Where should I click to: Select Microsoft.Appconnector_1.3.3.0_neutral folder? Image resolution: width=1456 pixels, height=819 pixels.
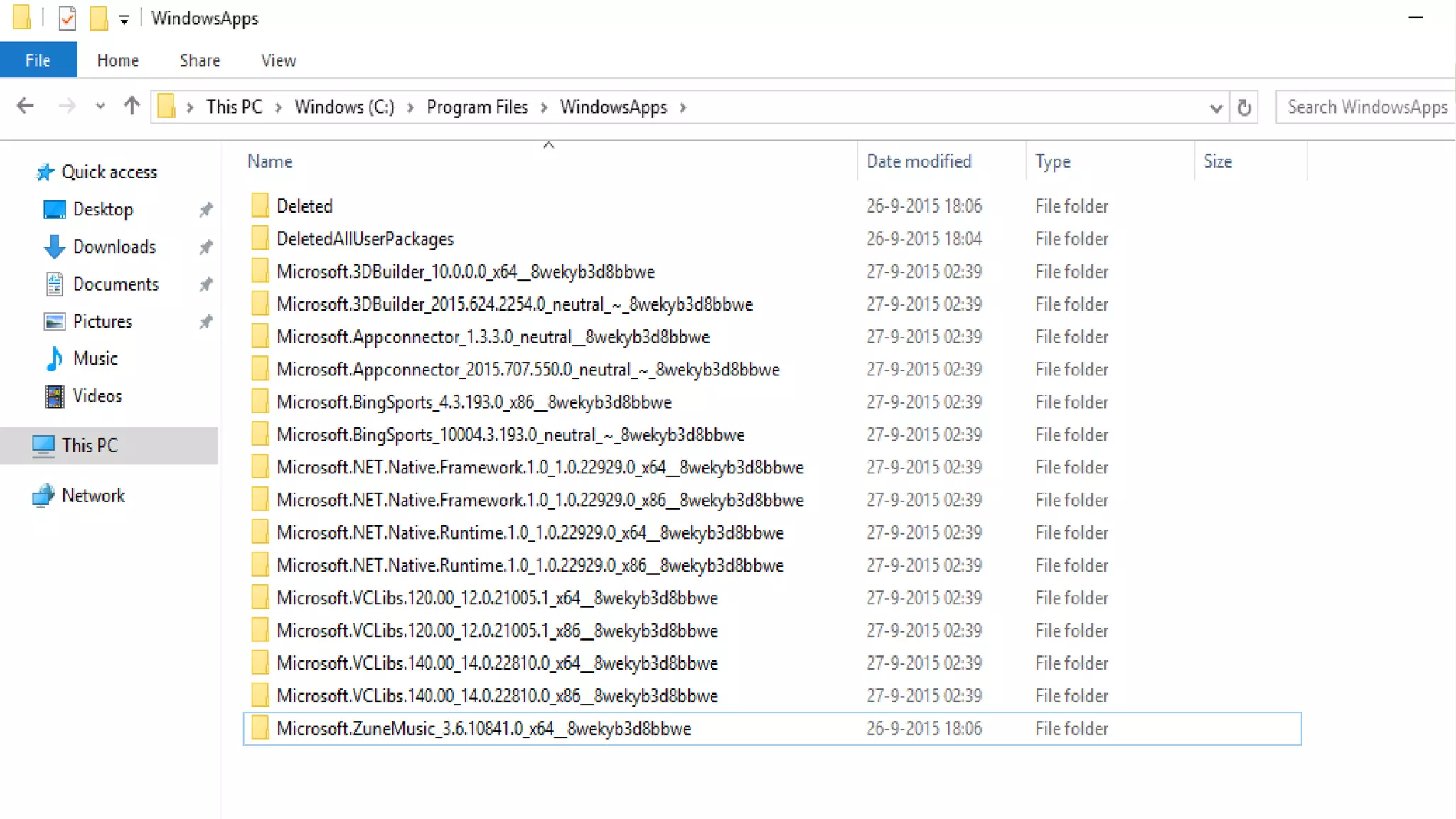(x=772, y=337)
